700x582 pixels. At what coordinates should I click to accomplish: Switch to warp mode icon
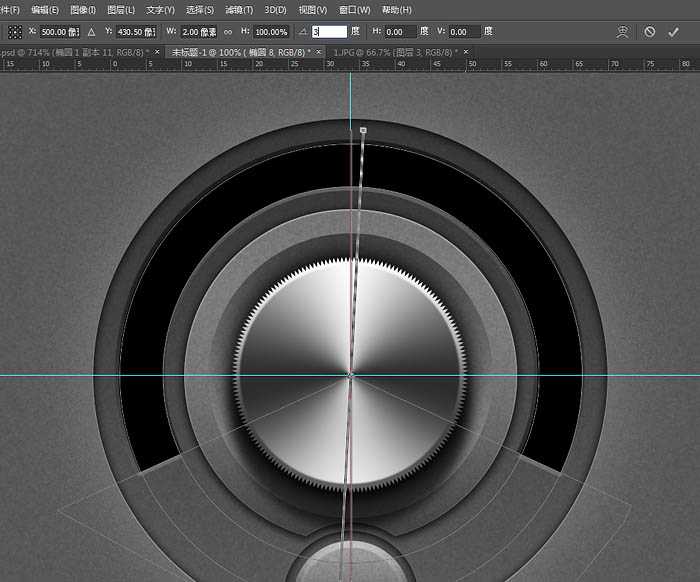coord(621,32)
